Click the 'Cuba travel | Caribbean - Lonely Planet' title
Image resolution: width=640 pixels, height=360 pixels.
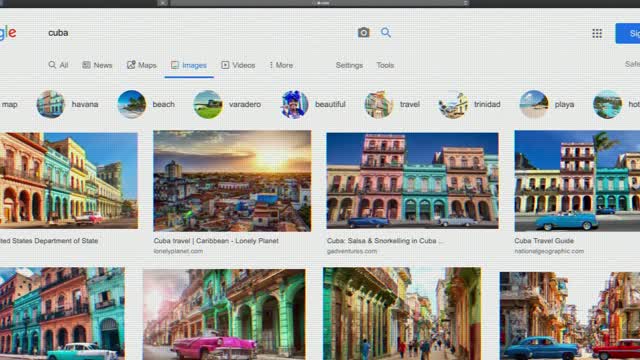click(x=216, y=241)
